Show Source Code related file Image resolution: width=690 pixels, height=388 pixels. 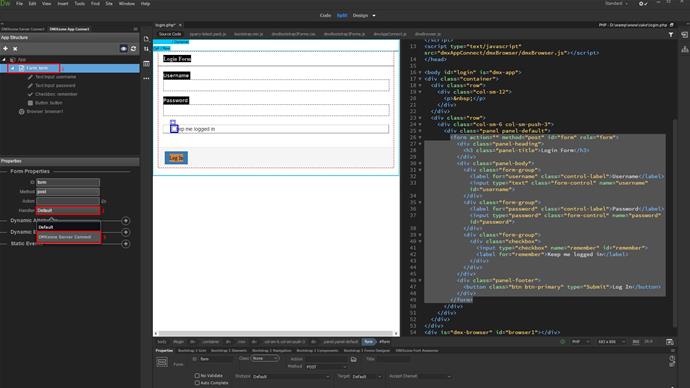(170, 34)
